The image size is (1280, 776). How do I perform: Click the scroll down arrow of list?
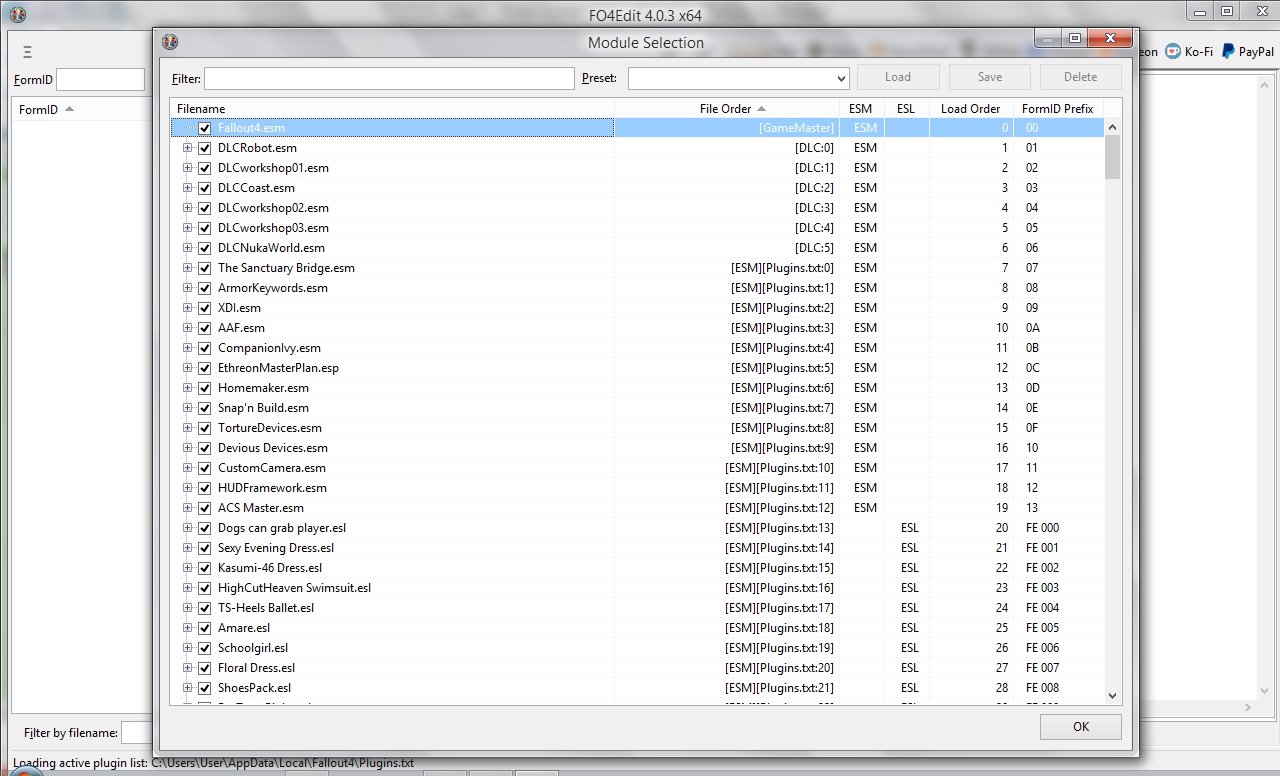coord(1112,695)
